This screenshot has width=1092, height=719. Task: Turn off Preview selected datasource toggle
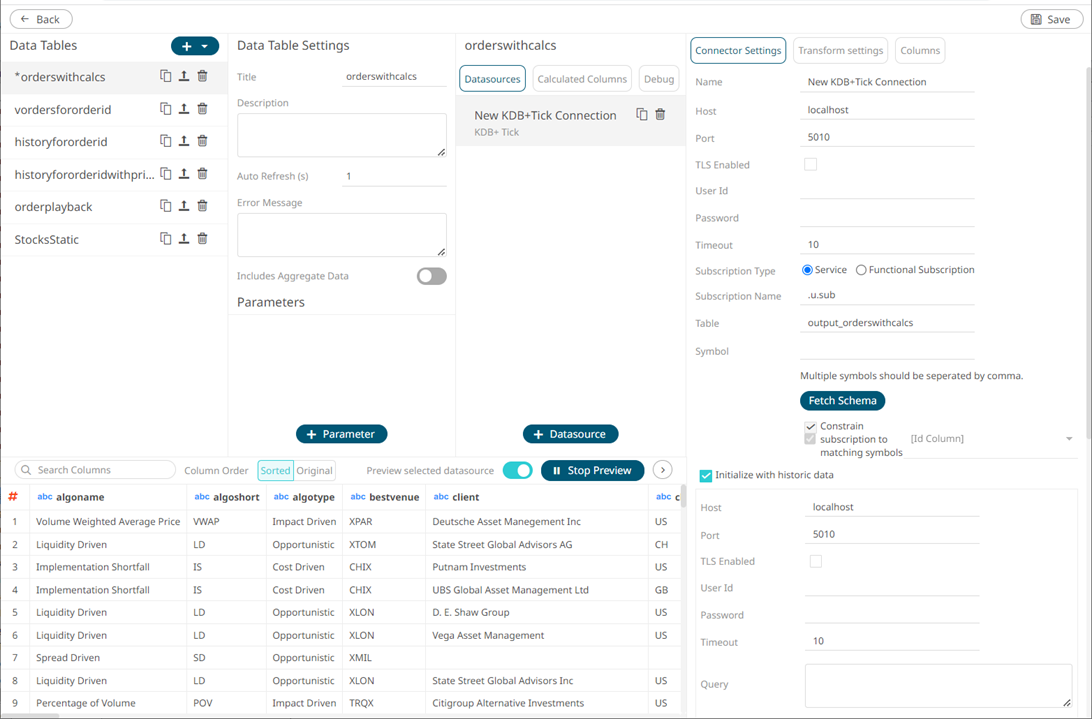point(517,470)
